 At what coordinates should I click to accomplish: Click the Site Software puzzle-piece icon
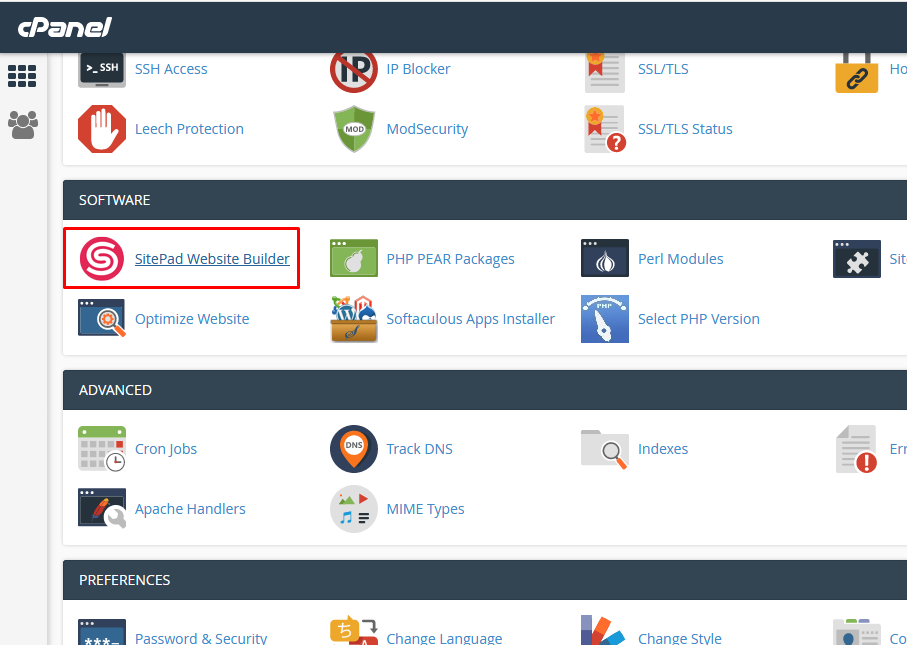pos(857,259)
